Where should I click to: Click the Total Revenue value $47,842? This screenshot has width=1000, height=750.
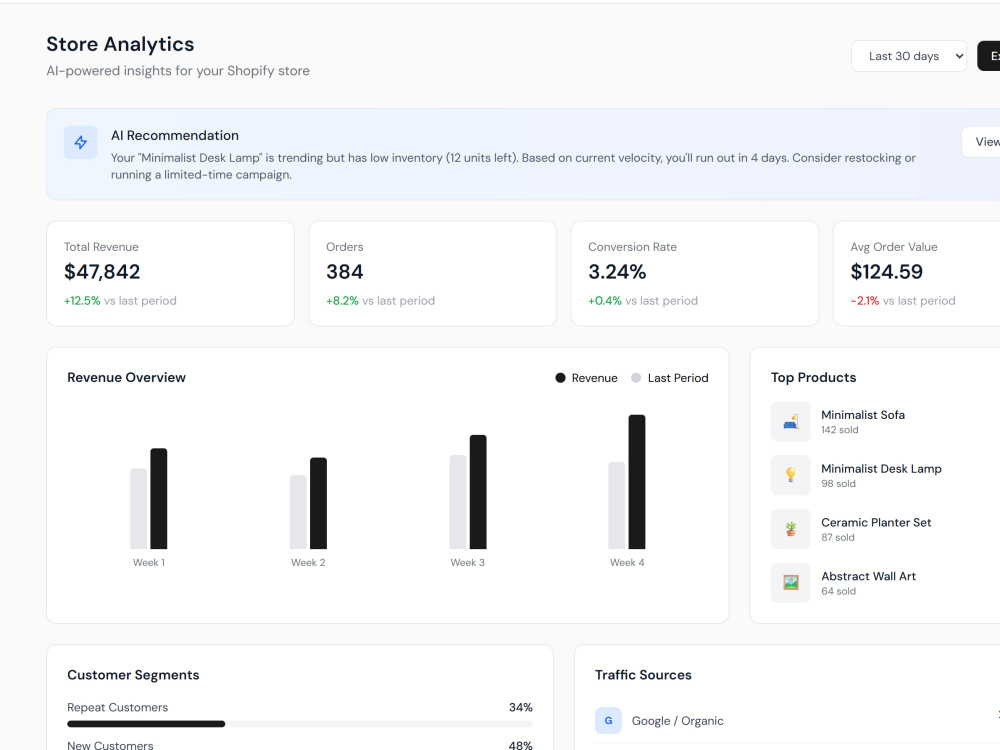102,272
